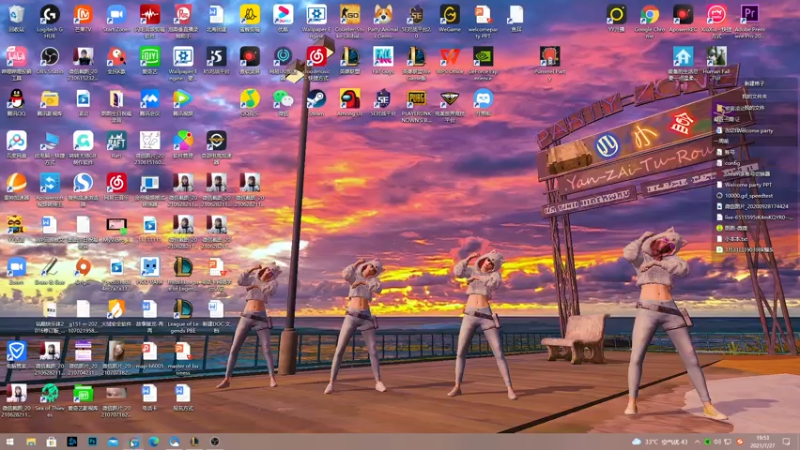The height and width of the screenshot is (450, 800).
Task: Open Microsoft Store taskbar icon
Action: point(51,441)
